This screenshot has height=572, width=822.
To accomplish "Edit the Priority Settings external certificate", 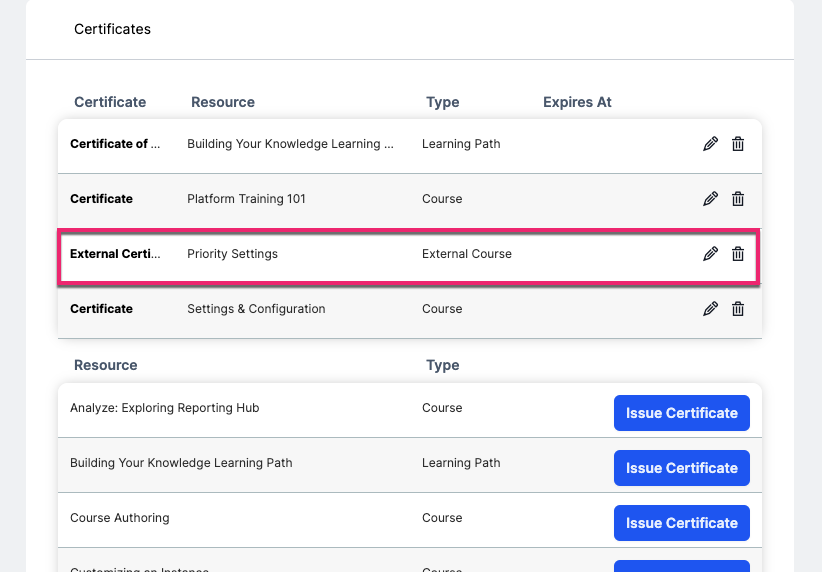I will (x=710, y=254).
